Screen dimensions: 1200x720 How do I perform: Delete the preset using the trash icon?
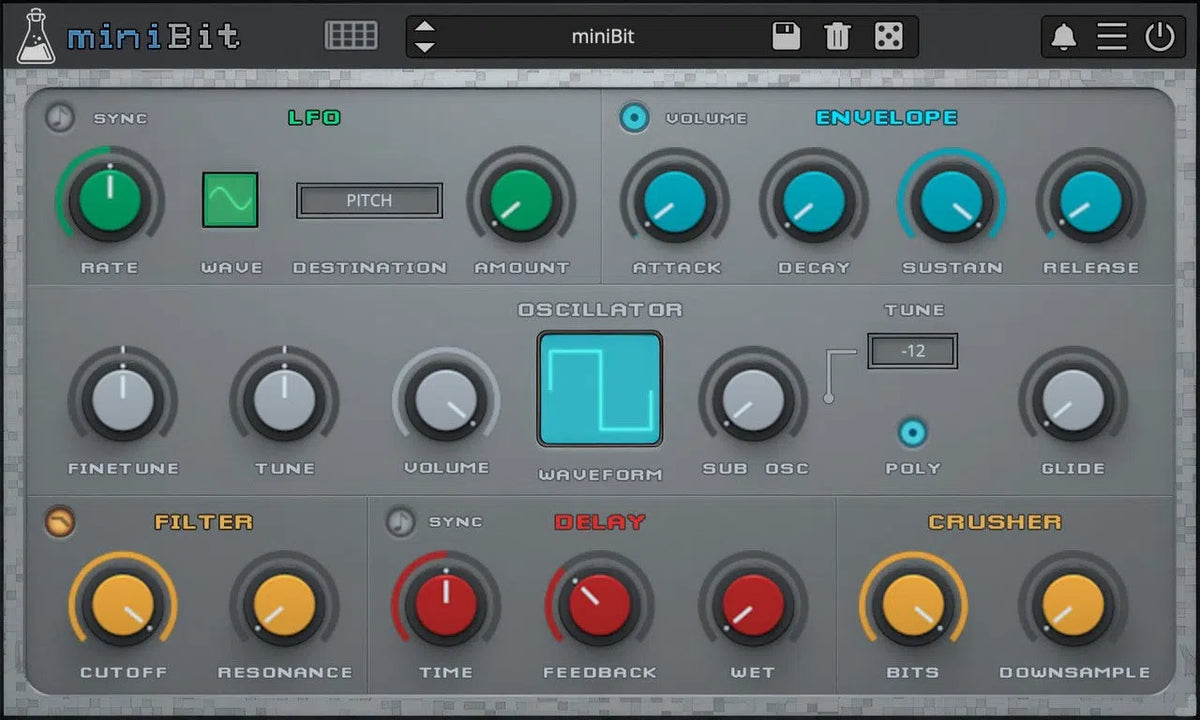tap(837, 35)
